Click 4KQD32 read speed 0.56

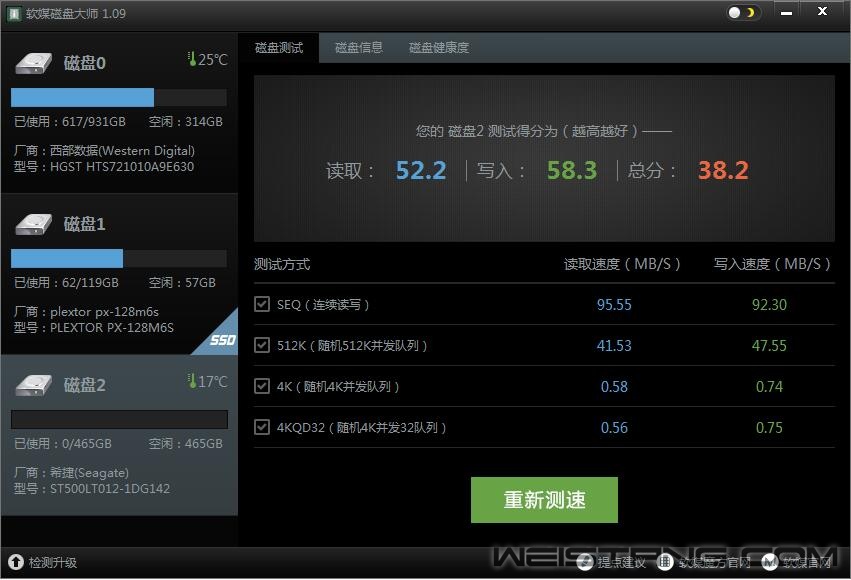pyautogui.click(x=614, y=428)
